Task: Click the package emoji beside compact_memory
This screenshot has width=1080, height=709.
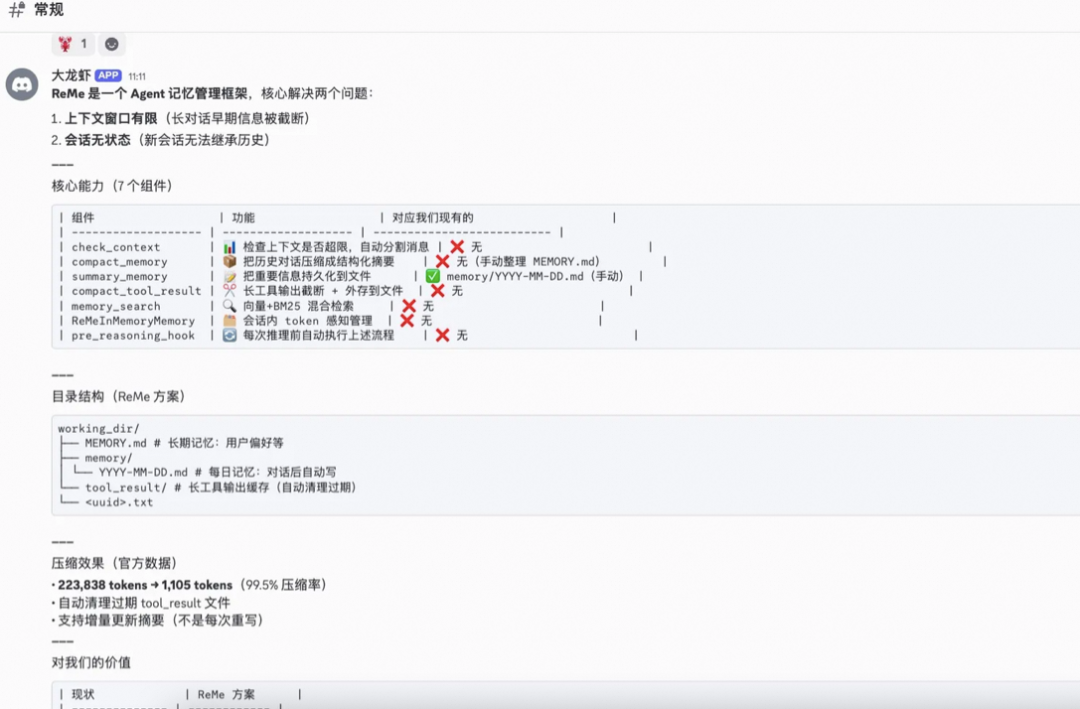Action: 227,261
